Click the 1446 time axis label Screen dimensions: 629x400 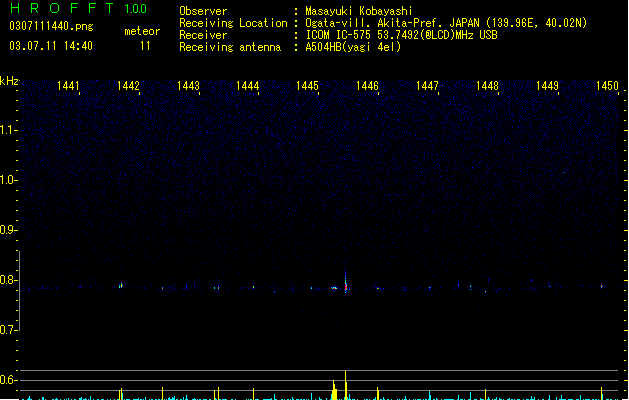(367, 86)
